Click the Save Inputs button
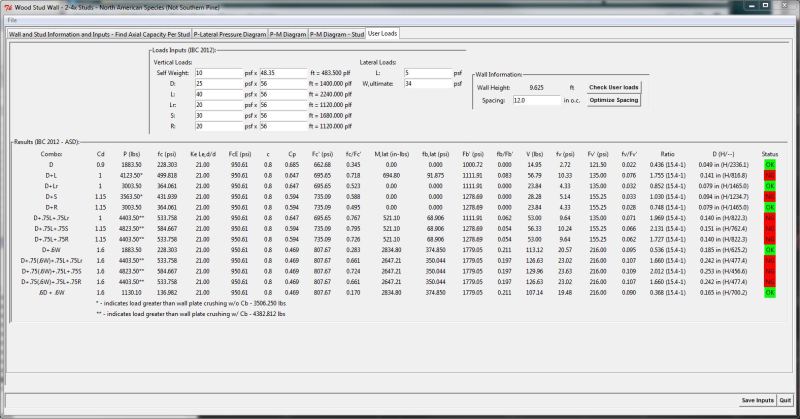The image size is (800, 419). click(x=757, y=401)
